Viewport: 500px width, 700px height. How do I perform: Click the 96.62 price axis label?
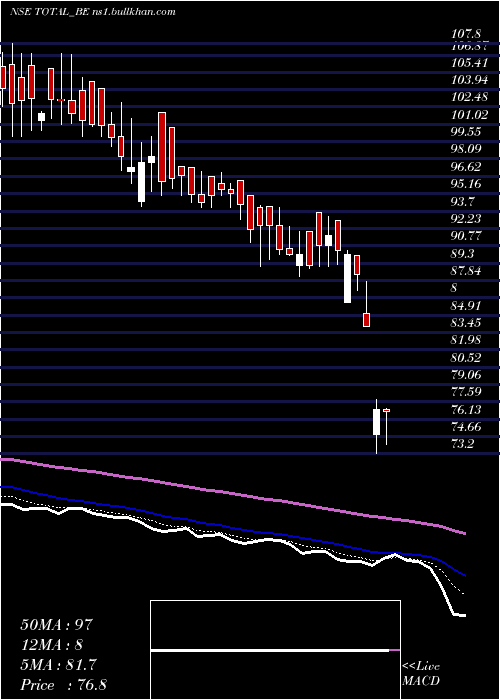(466, 167)
